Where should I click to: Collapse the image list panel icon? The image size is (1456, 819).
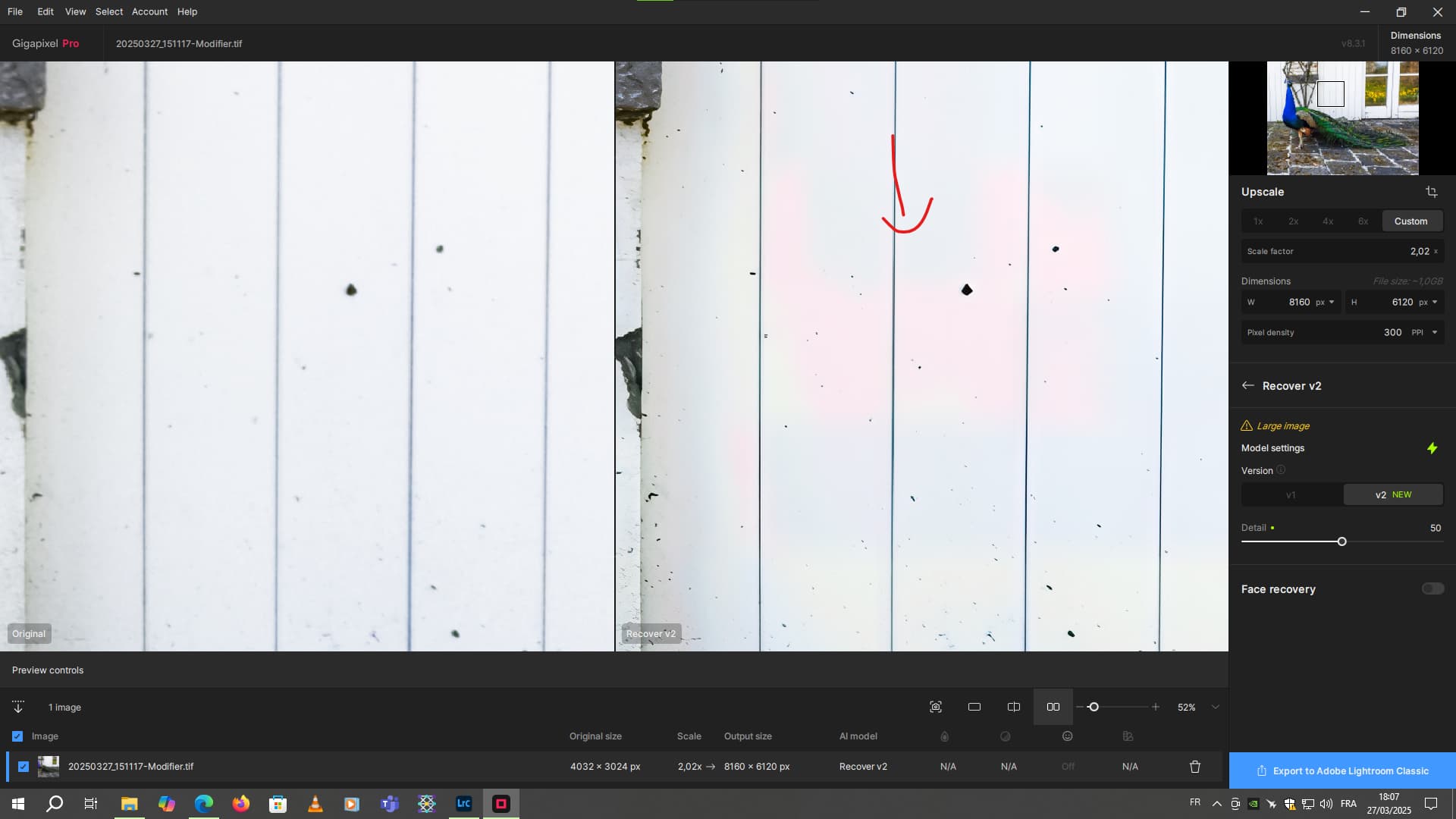click(x=18, y=707)
